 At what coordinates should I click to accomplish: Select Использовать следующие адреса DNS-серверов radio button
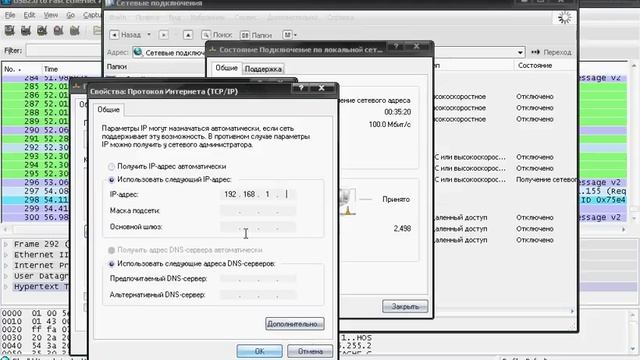coord(111,264)
